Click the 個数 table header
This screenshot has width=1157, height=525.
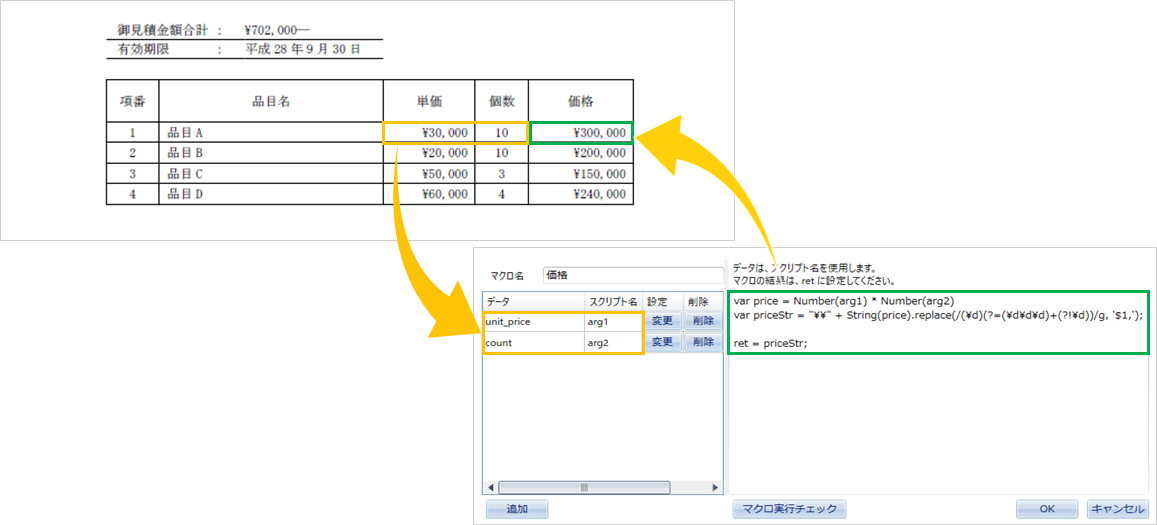coord(502,102)
